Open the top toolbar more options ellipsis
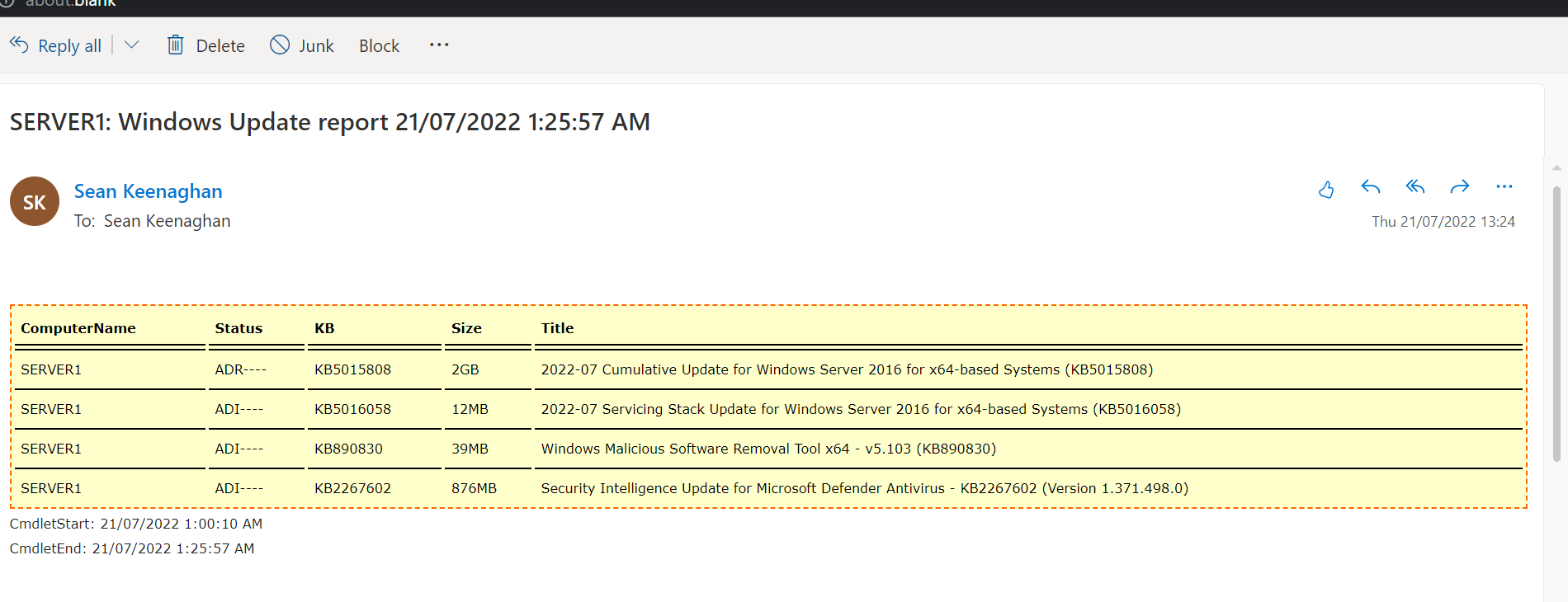 [x=439, y=45]
